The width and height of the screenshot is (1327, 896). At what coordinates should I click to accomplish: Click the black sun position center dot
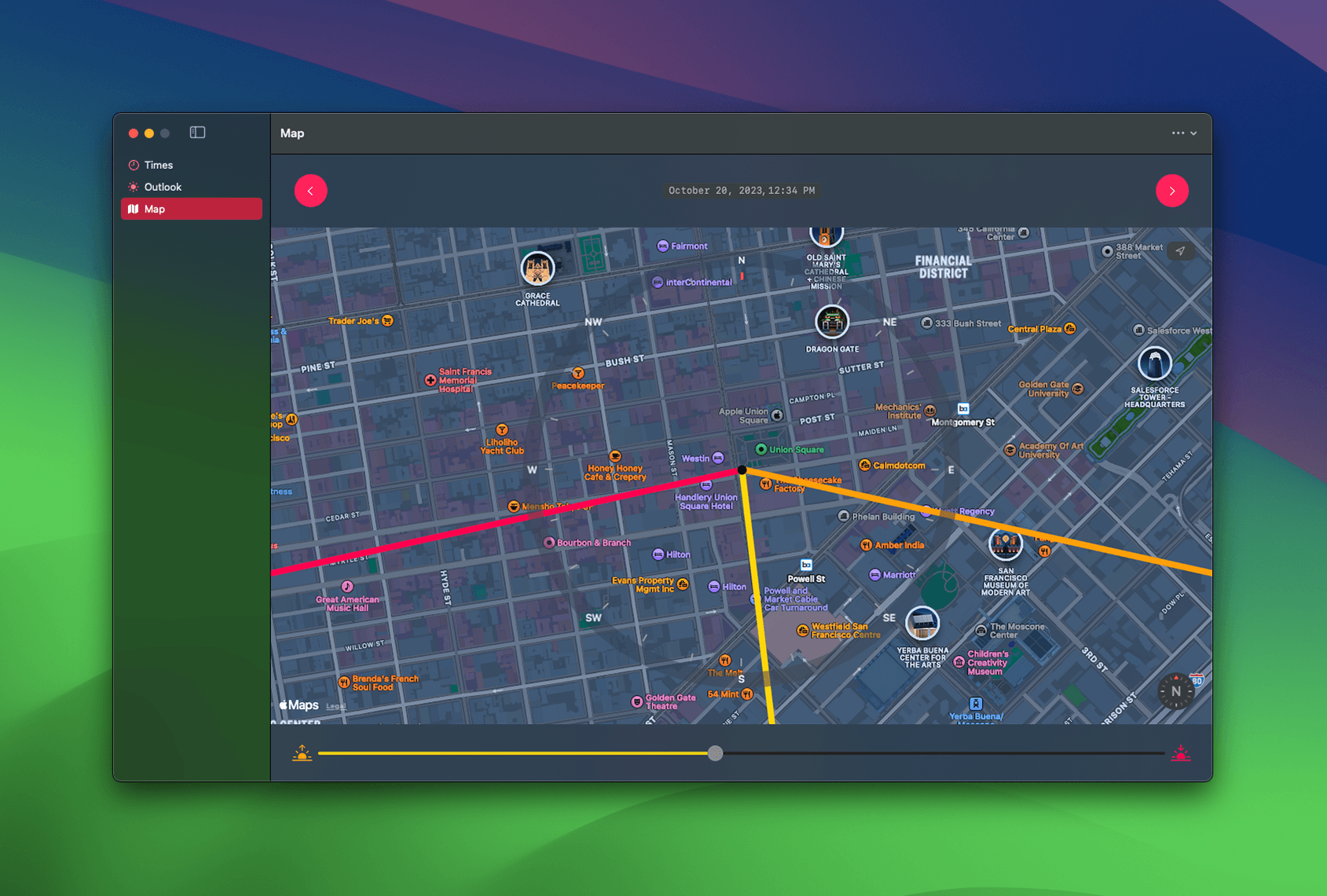click(742, 470)
